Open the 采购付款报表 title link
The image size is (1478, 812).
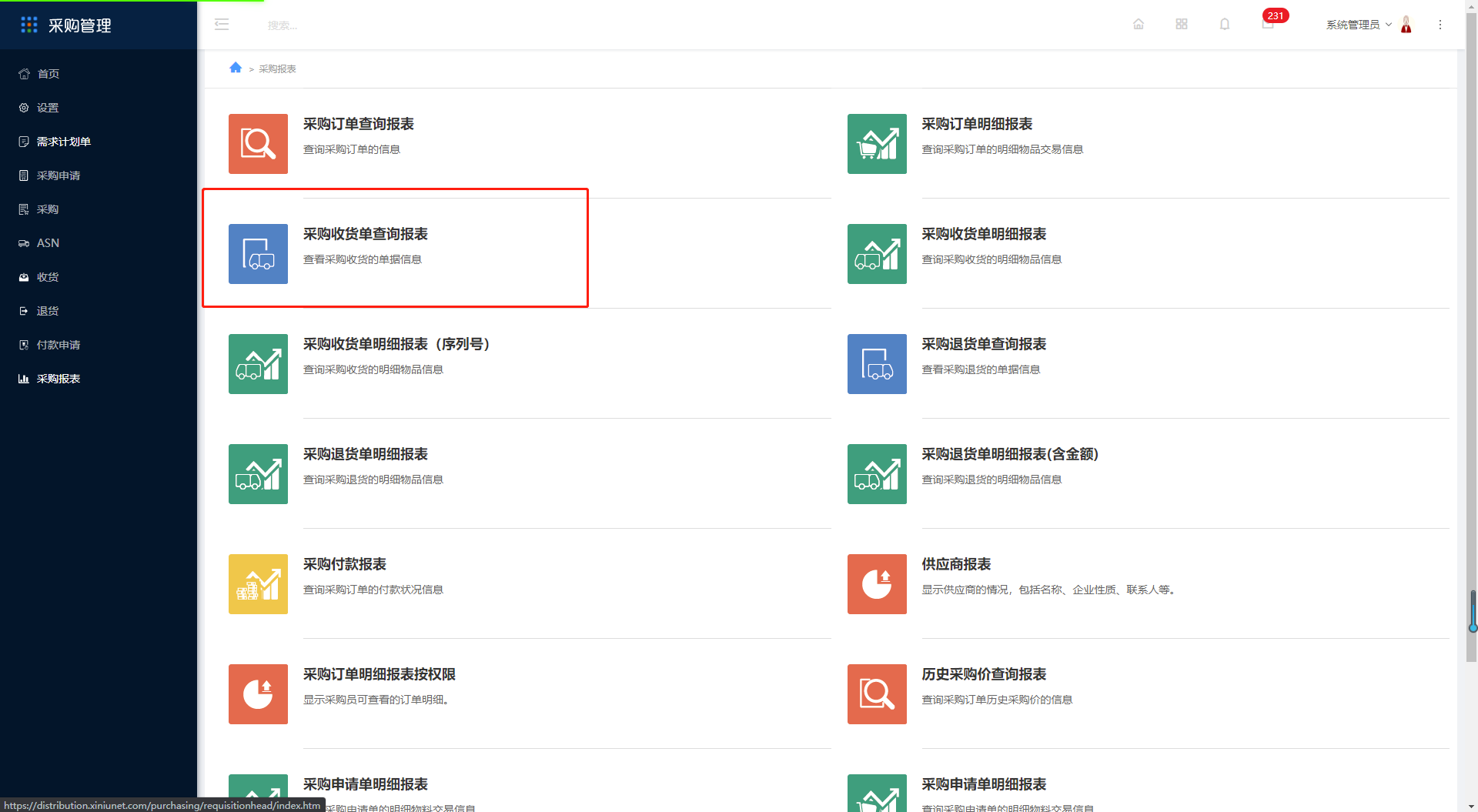344,564
